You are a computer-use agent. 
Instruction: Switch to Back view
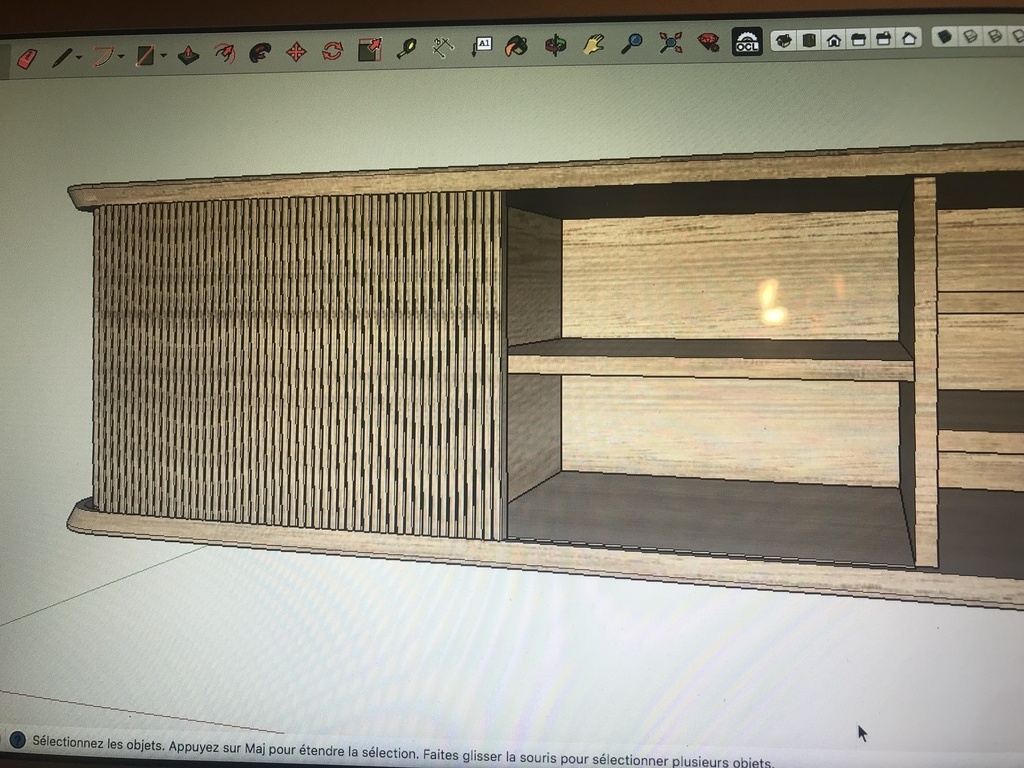pos(884,39)
